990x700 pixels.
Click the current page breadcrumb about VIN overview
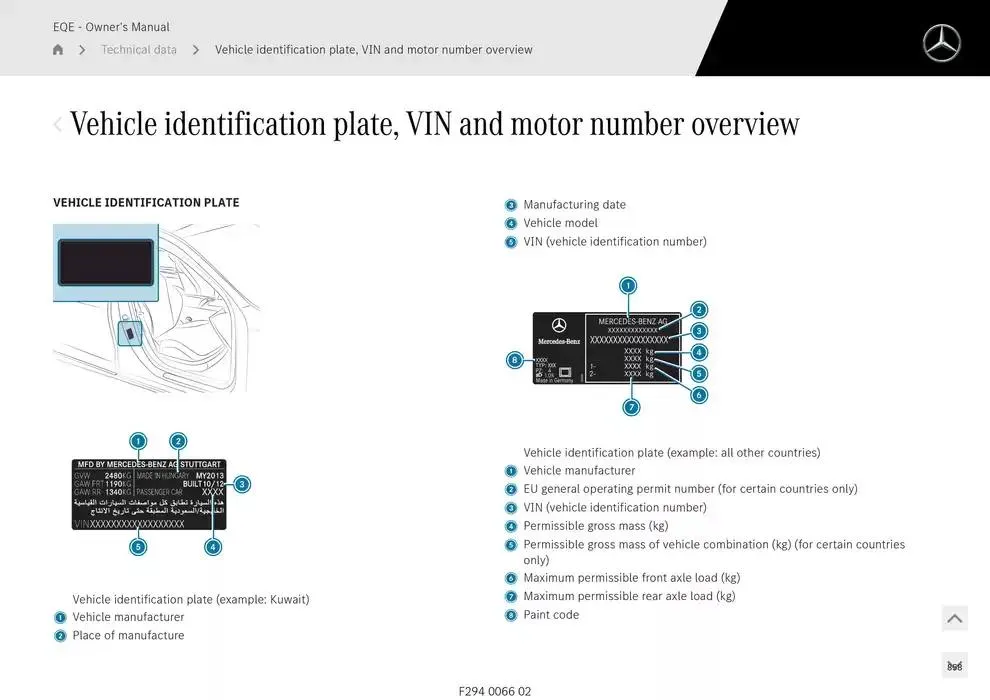[373, 50]
